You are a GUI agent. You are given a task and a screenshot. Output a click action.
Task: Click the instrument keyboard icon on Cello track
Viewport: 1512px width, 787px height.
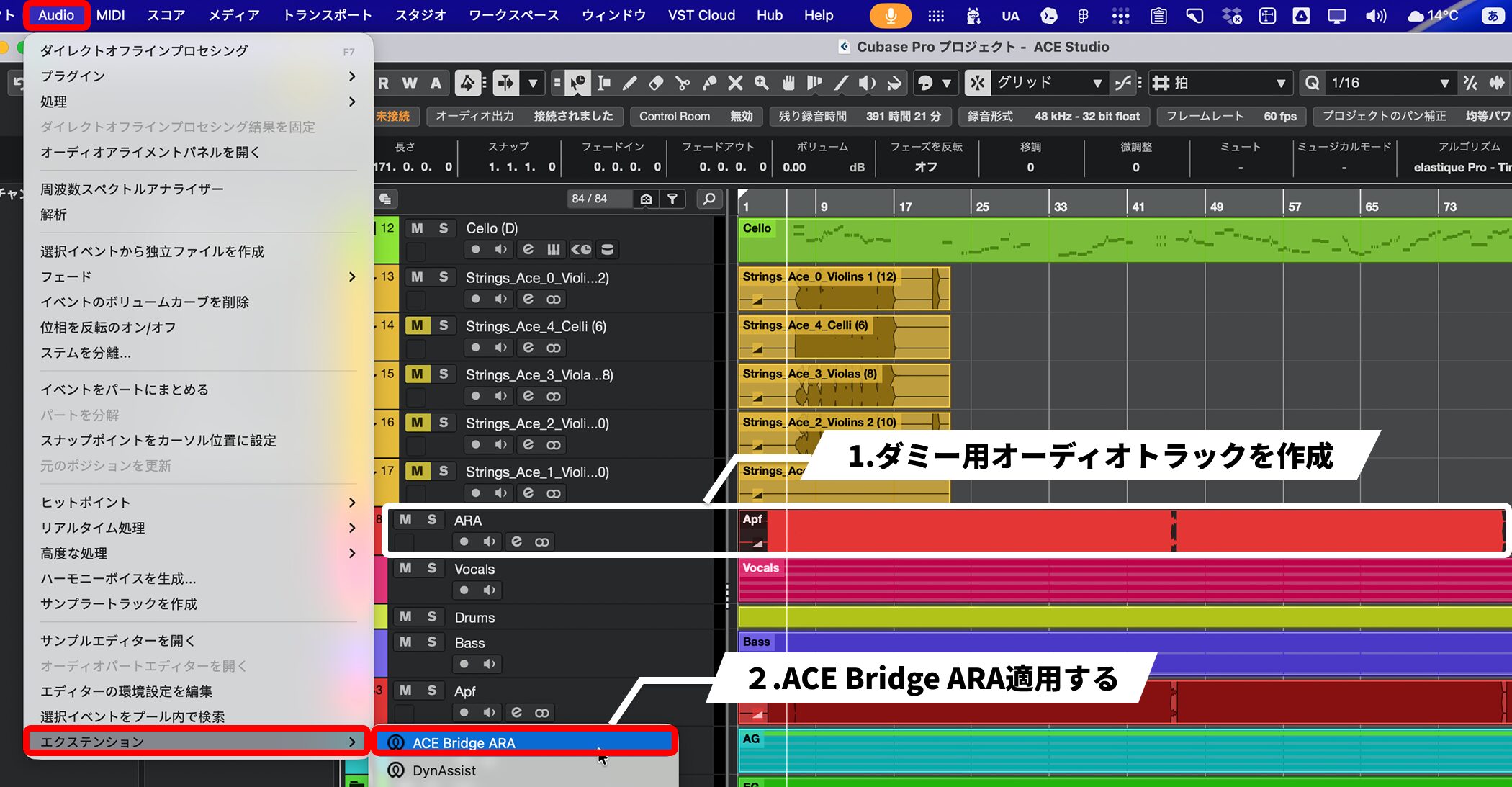point(553,249)
